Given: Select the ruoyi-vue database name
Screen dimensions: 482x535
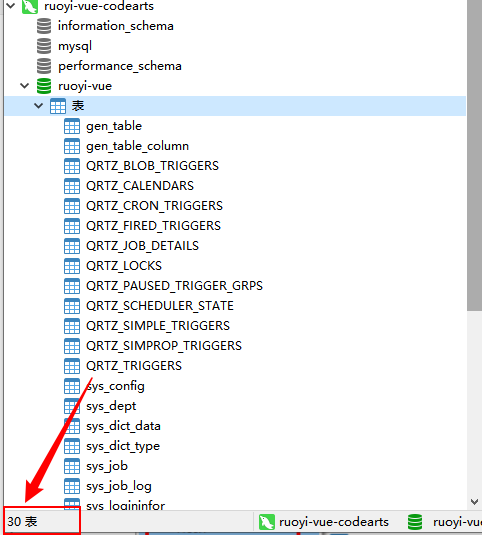Looking at the screenshot, I should click(85, 86).
